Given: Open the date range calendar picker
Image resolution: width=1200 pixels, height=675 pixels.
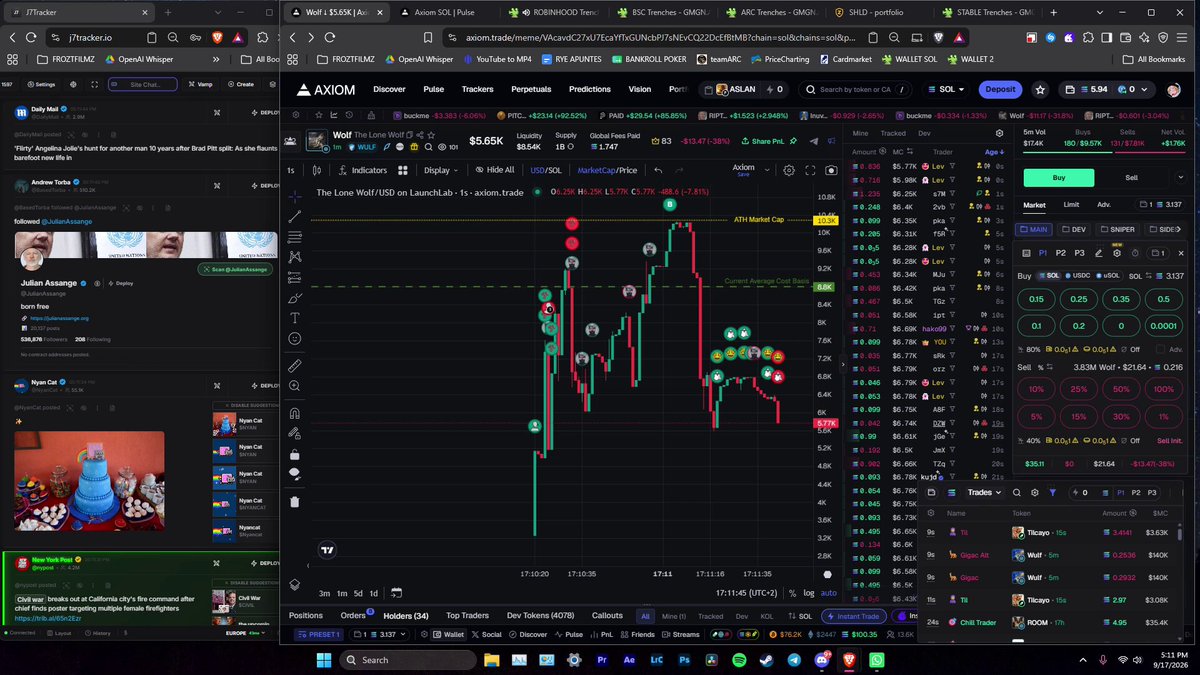Looking at the screenshot, I should click(396, 593).
